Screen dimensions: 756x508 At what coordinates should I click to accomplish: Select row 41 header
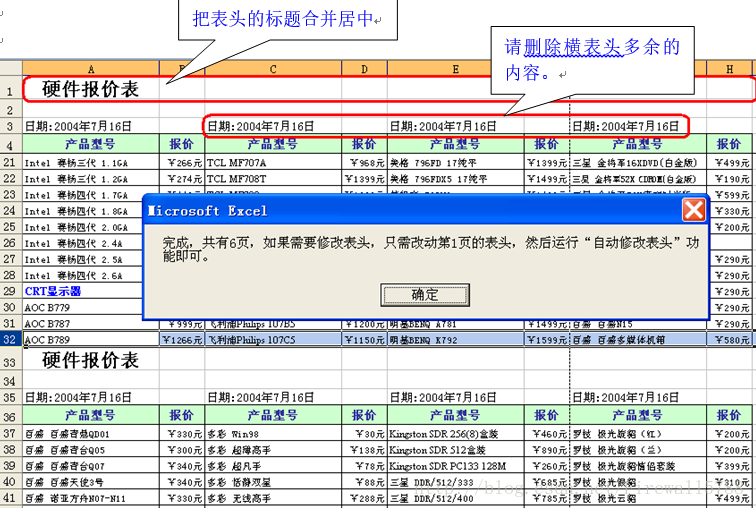point(11,497)
